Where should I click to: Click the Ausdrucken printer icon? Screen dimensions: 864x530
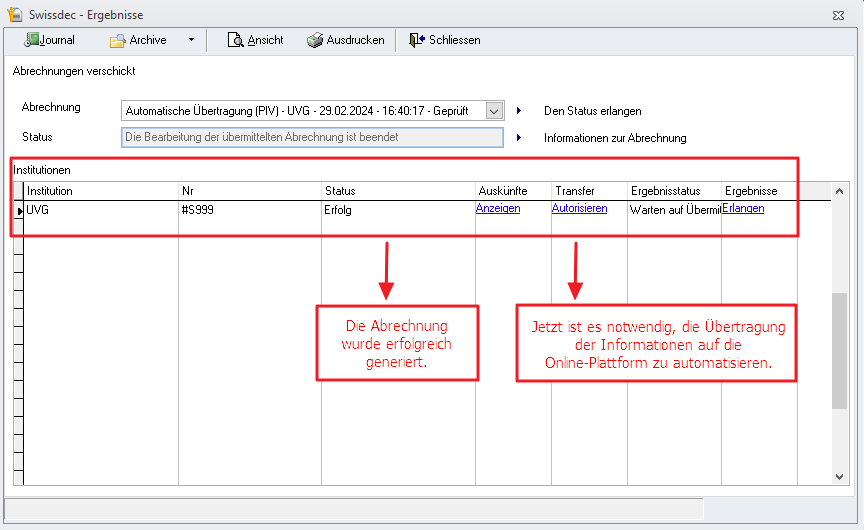tap(314, 40)
